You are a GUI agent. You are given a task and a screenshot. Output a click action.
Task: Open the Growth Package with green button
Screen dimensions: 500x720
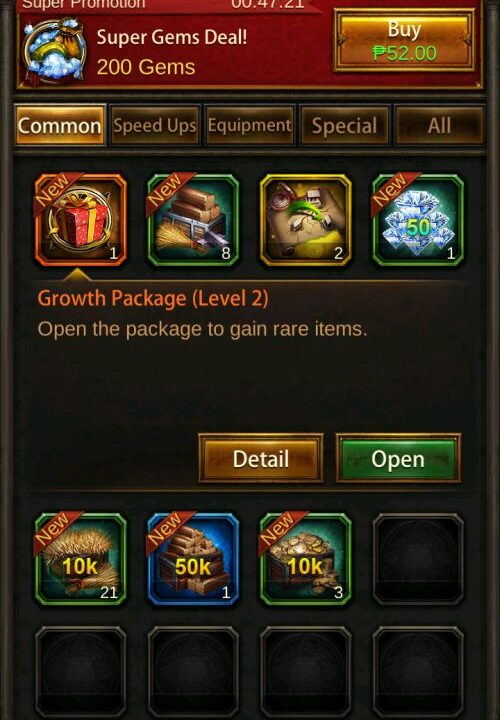pyautogui.click(x=398, y=458)
